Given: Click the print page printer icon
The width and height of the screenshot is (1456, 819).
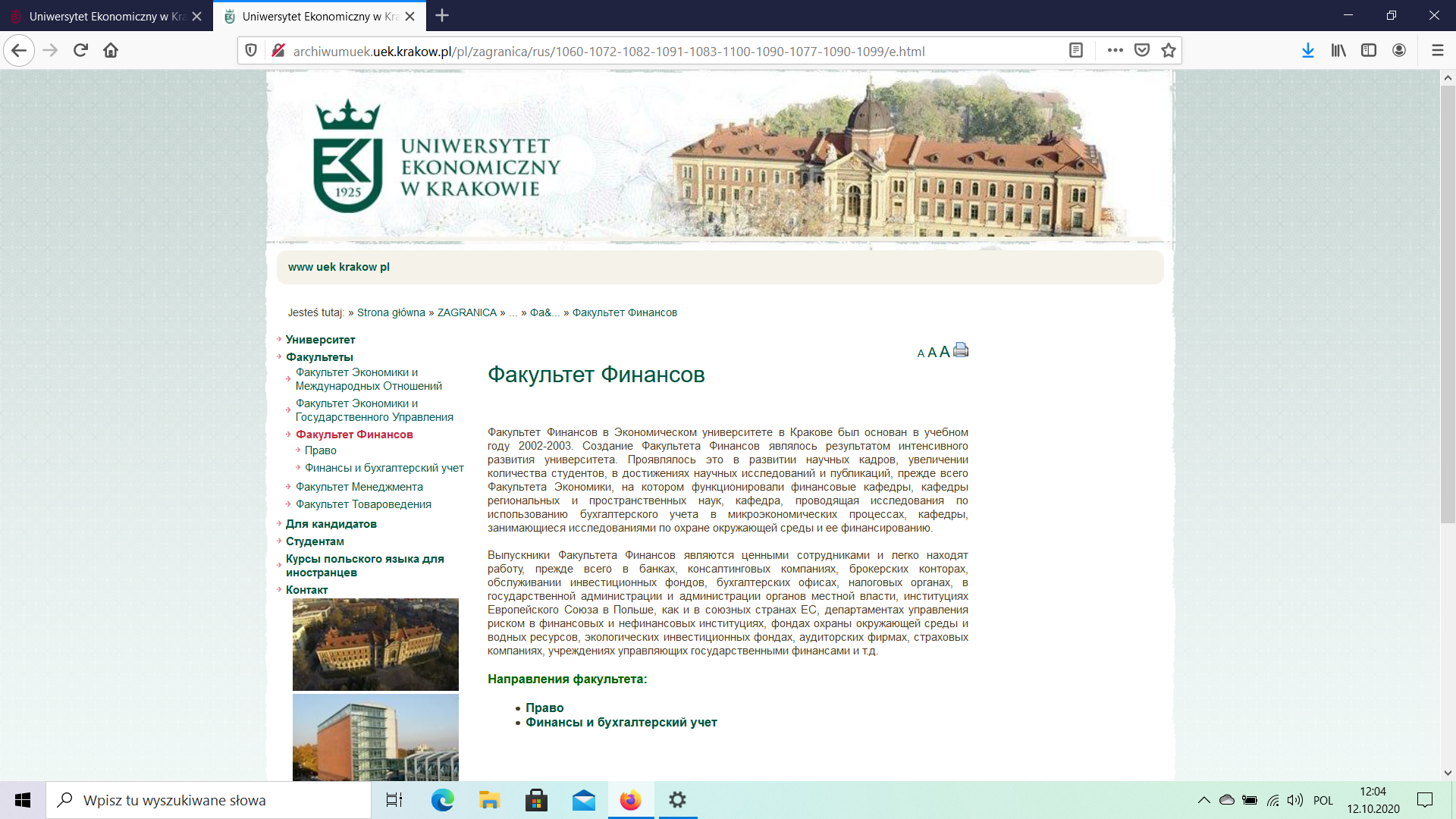Looking at the screenshot, I should (x=961, y=350).
